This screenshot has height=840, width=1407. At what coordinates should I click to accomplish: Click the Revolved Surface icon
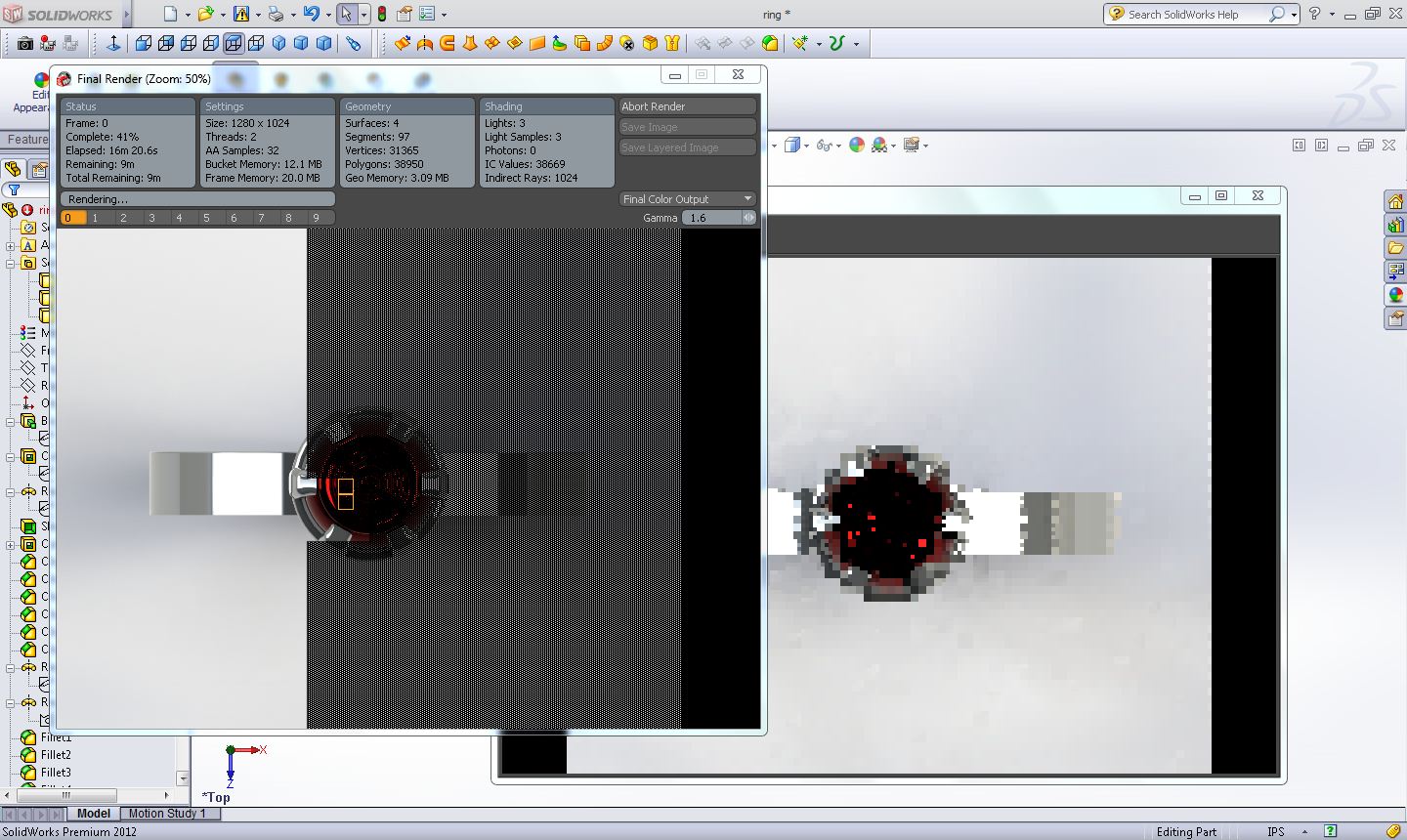tap(425, 43)
